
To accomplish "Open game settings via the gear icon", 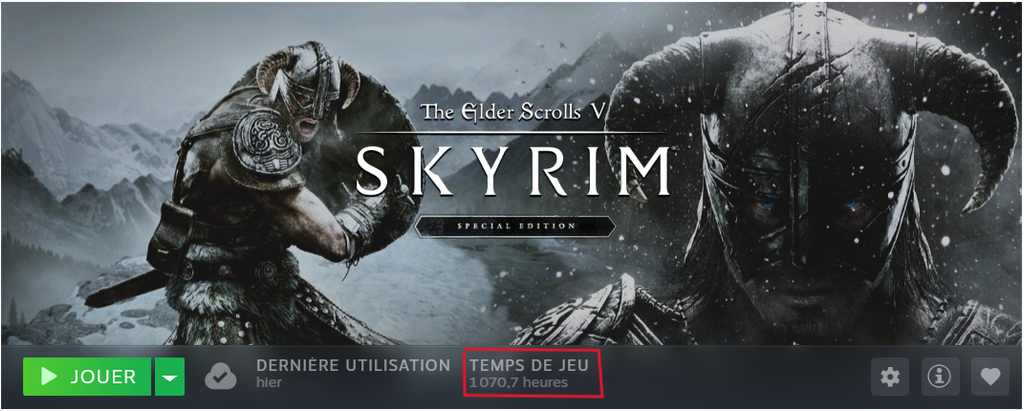I will [889, 376].
